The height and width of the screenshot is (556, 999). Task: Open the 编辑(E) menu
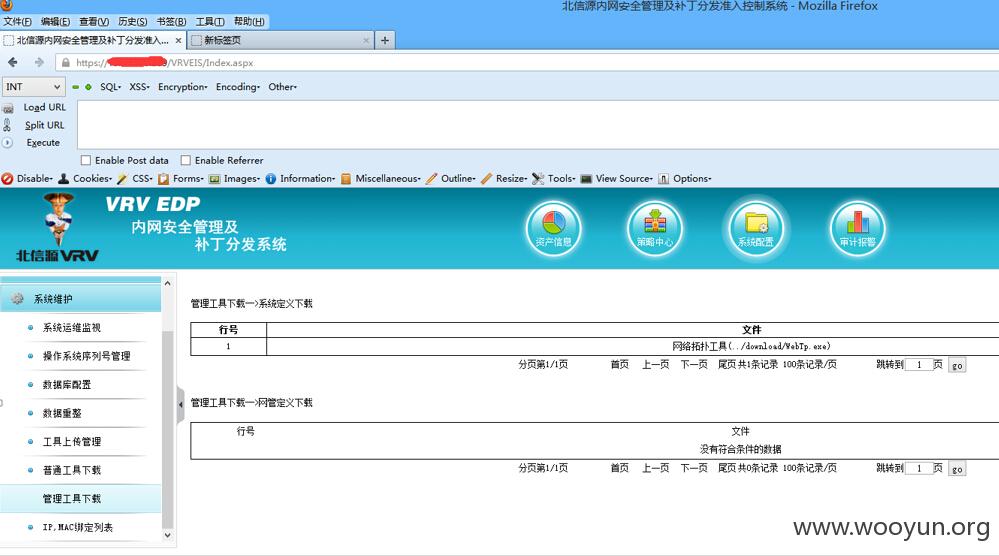tap(55, 22)
